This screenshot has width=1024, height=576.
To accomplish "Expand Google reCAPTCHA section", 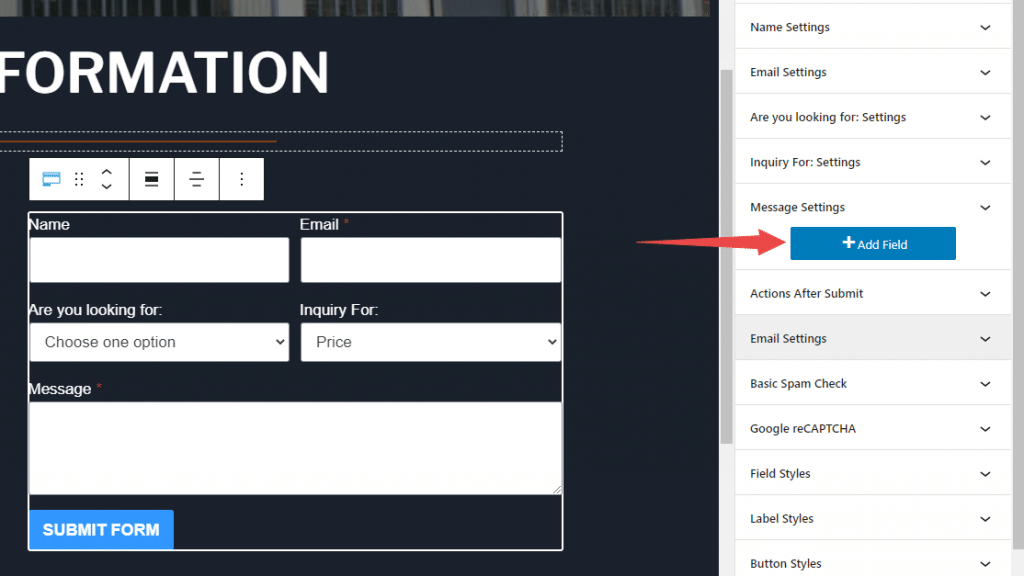I will pyautogui.click(x=872, y=428).
